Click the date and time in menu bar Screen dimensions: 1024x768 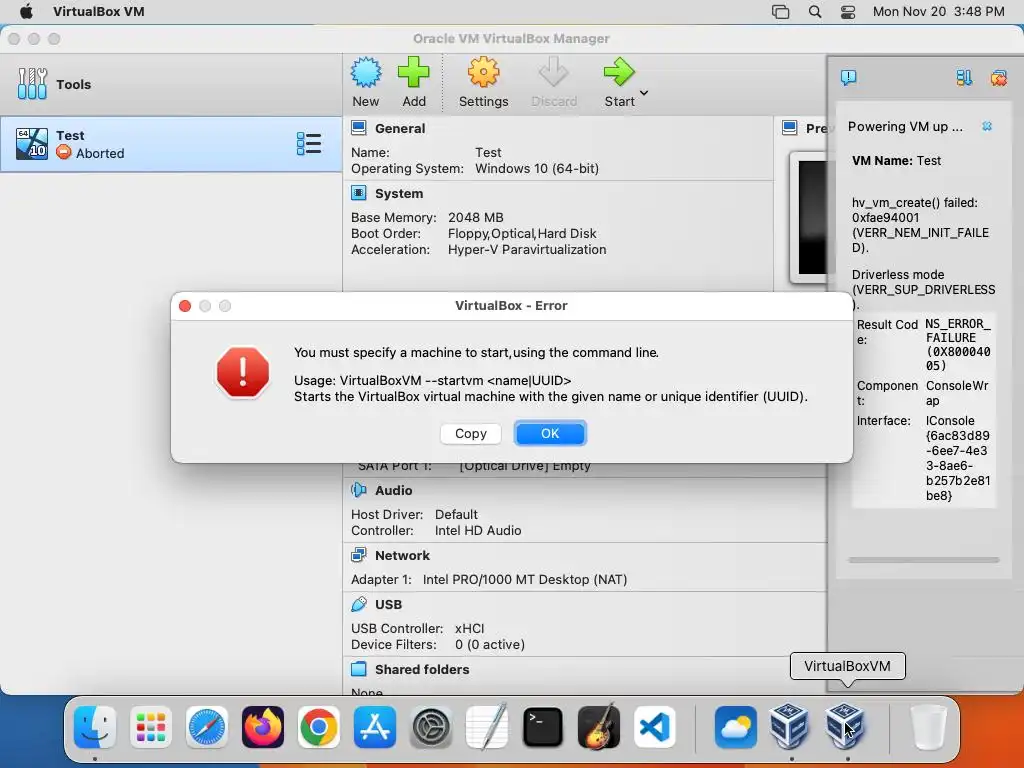(x=938, y=12)
